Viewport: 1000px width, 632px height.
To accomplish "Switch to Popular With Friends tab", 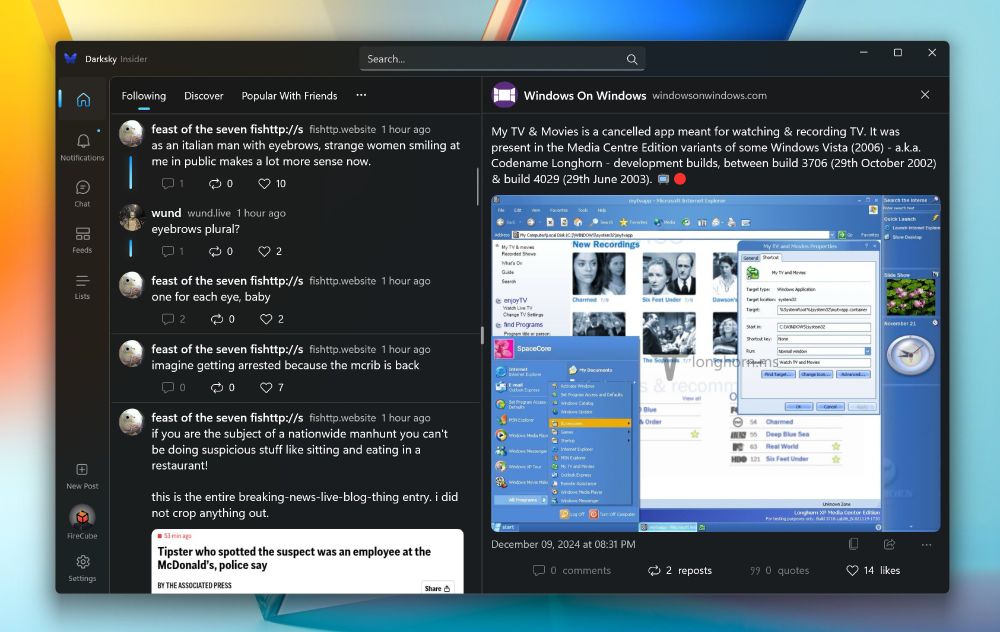I will pos(289,96).
